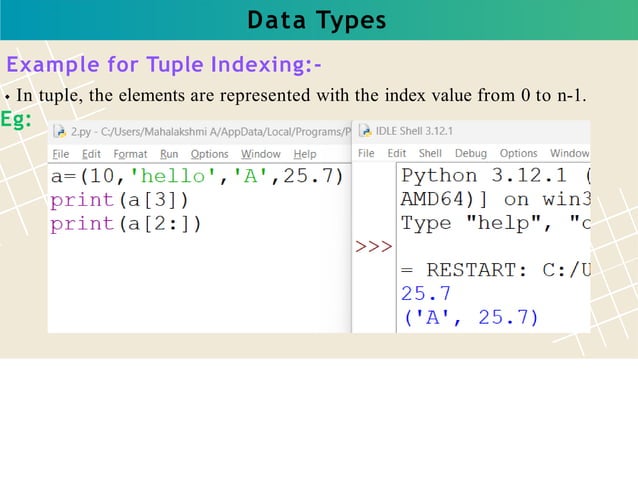Click the Python file icon beside 2.py title

(59, 131)
